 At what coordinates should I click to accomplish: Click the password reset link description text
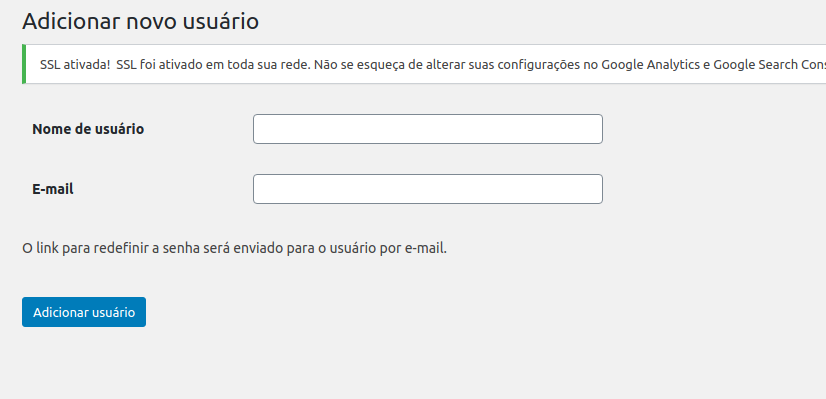234,248
